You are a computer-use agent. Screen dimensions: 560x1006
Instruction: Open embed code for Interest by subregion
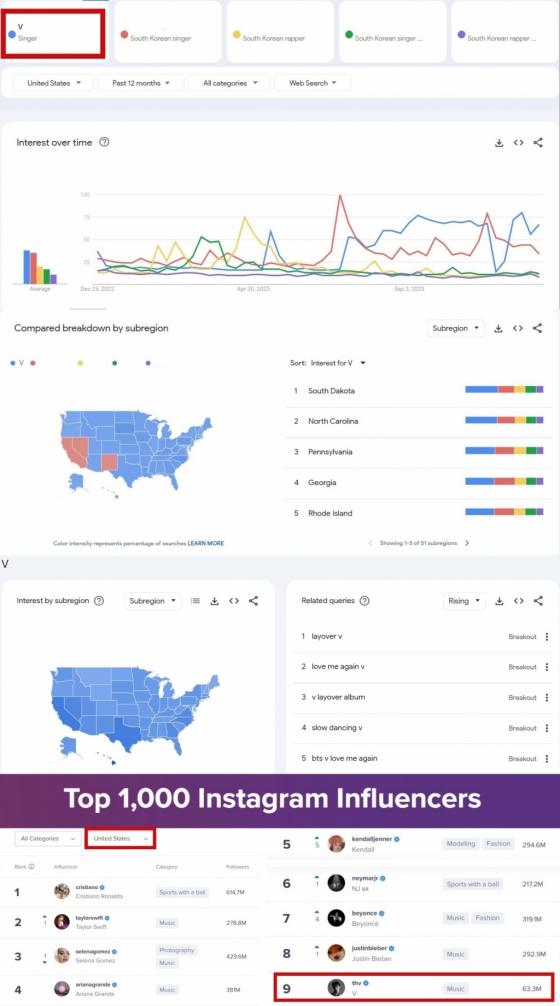pyautogui.click(x=233, y=601)
